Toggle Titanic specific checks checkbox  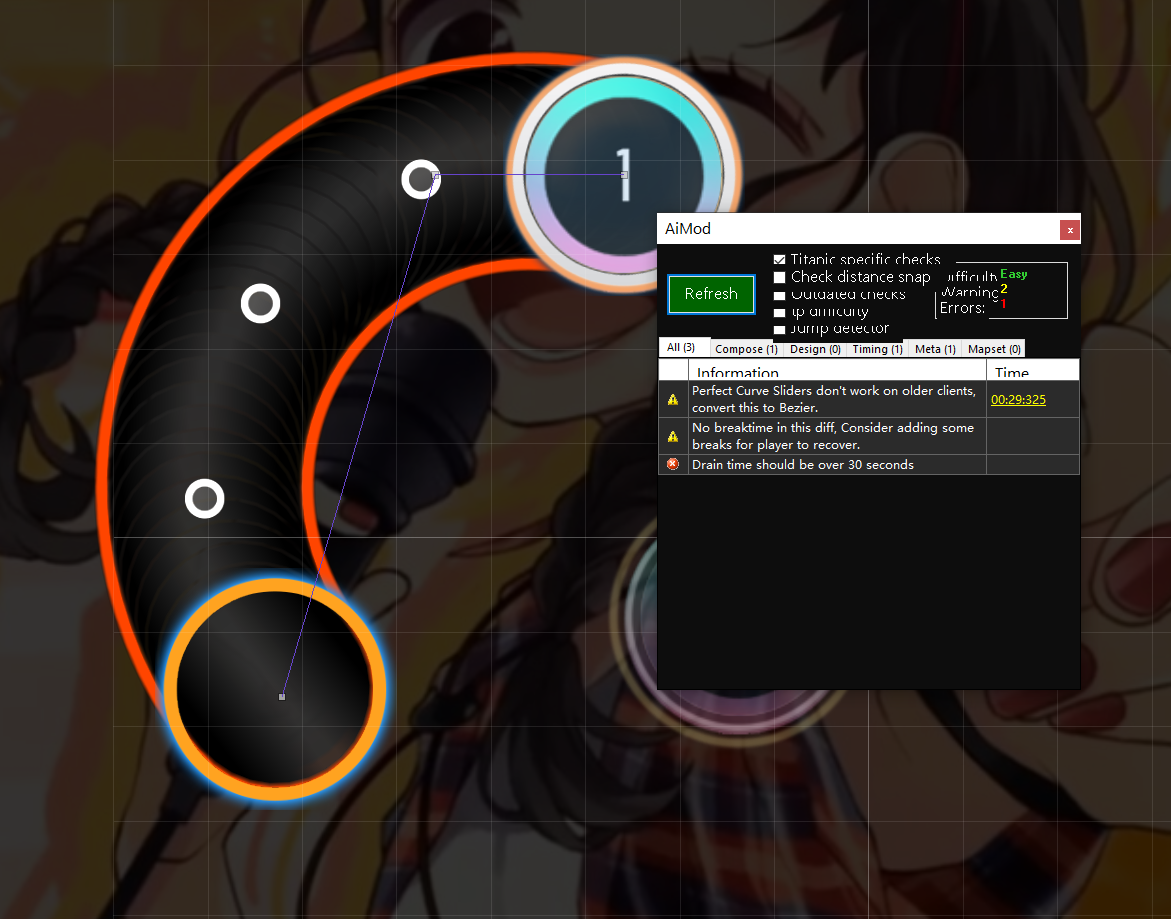click(780, 260)
